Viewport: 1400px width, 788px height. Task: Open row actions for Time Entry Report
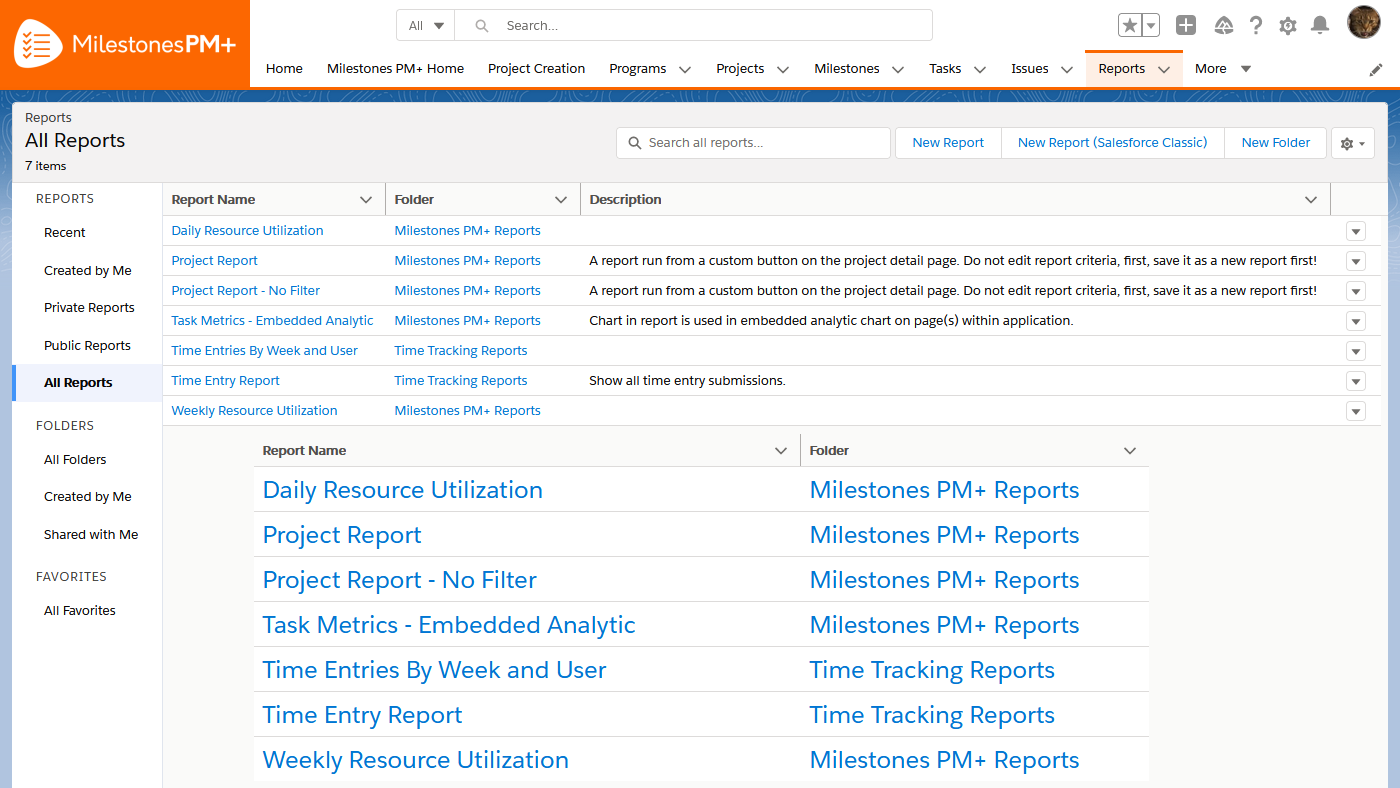[x=1356, y=381]
